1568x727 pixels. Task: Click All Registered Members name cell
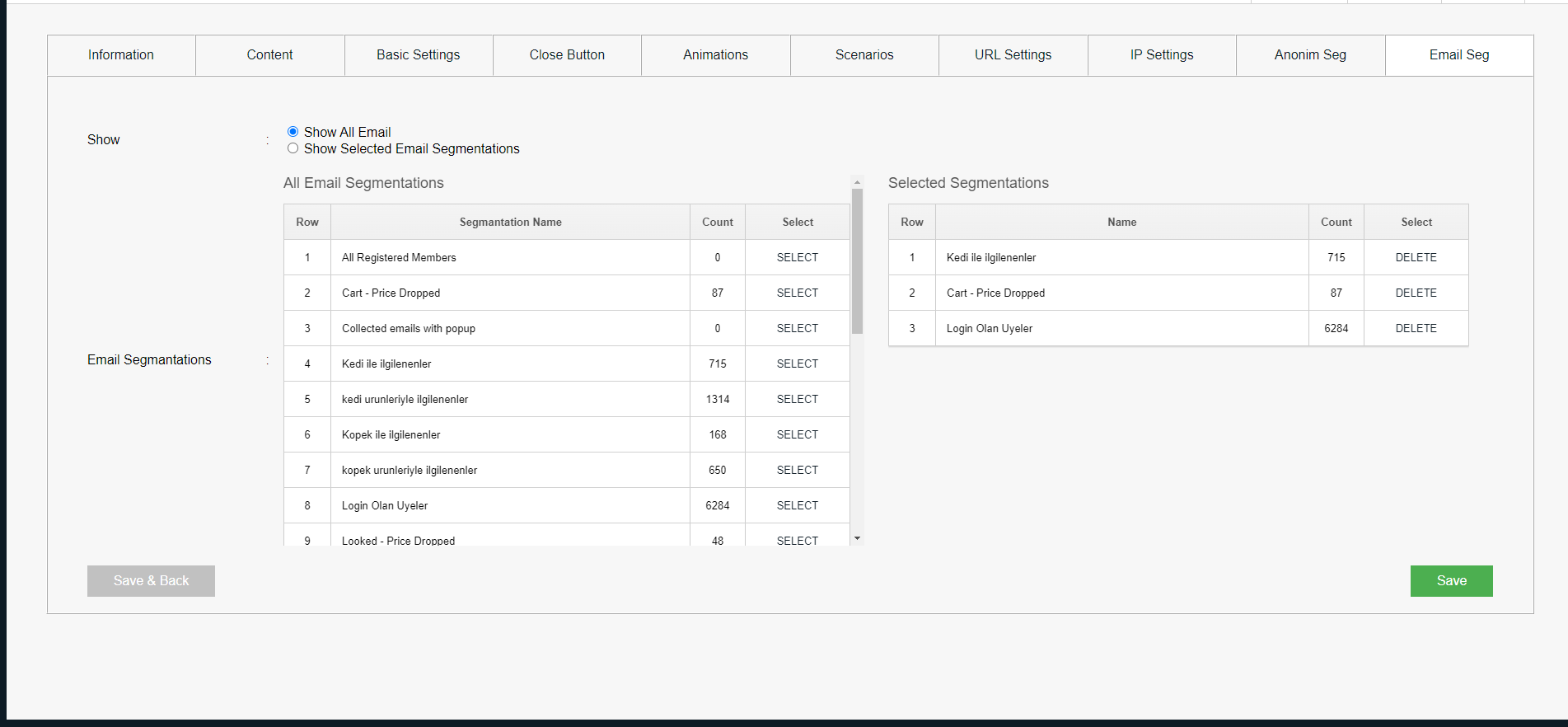click(510, 257)
